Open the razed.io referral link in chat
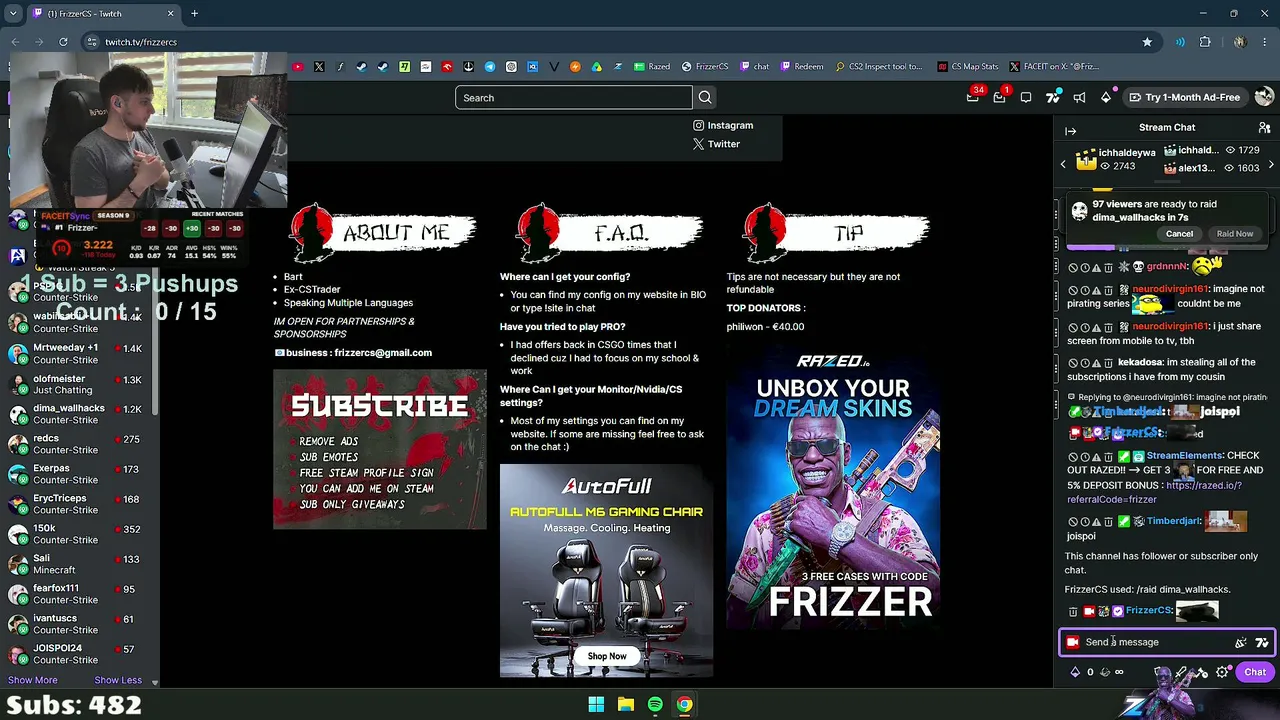Screen dimensions: 1280x720 pyautogui.click(x=1154, y=492)
